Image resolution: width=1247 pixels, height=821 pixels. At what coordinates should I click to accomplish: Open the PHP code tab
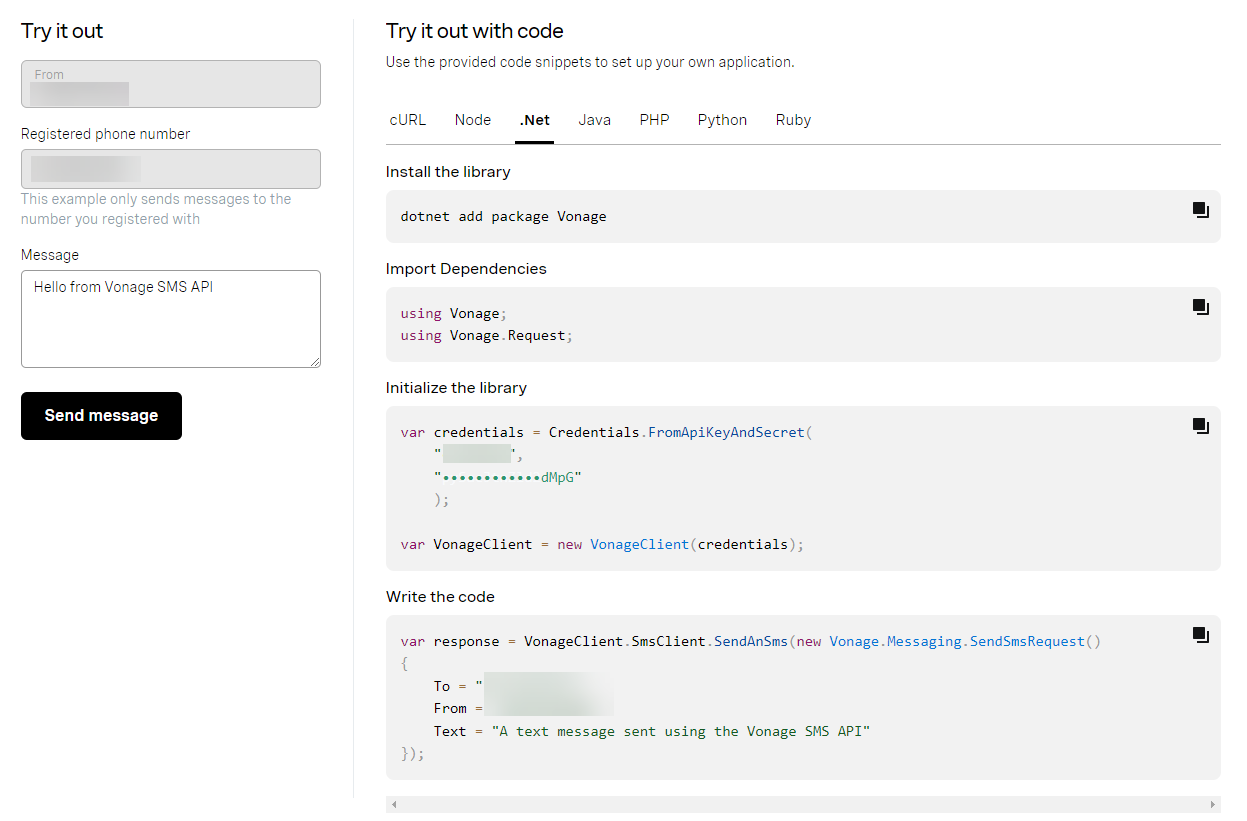655,120
